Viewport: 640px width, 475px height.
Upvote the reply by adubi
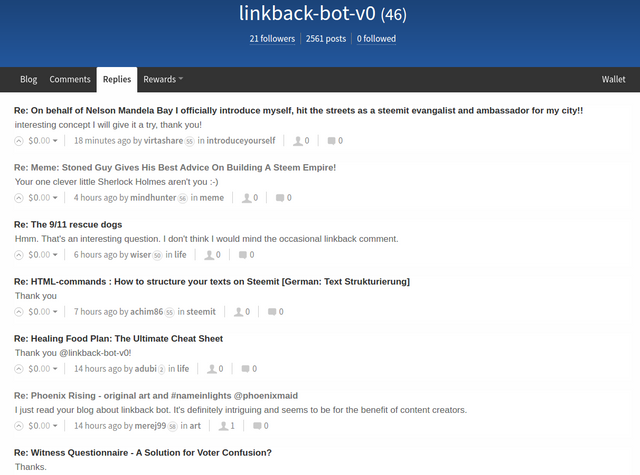click(x=19, y=369)
